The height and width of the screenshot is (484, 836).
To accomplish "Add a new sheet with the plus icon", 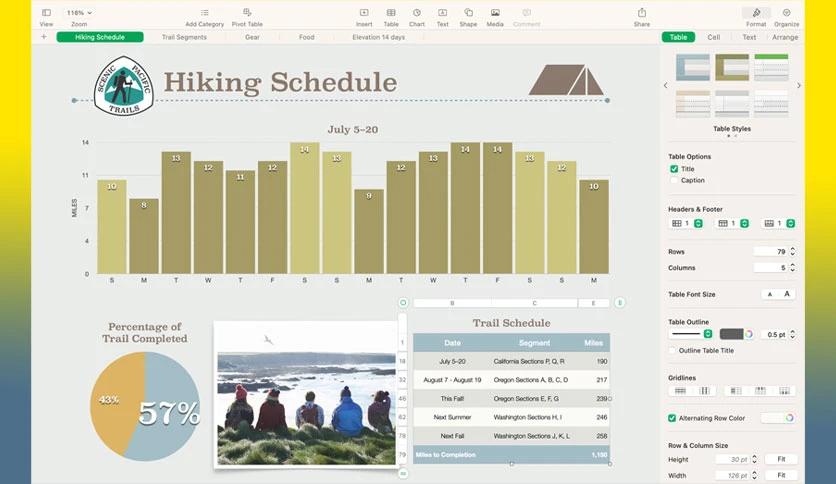I will [44, 37].
